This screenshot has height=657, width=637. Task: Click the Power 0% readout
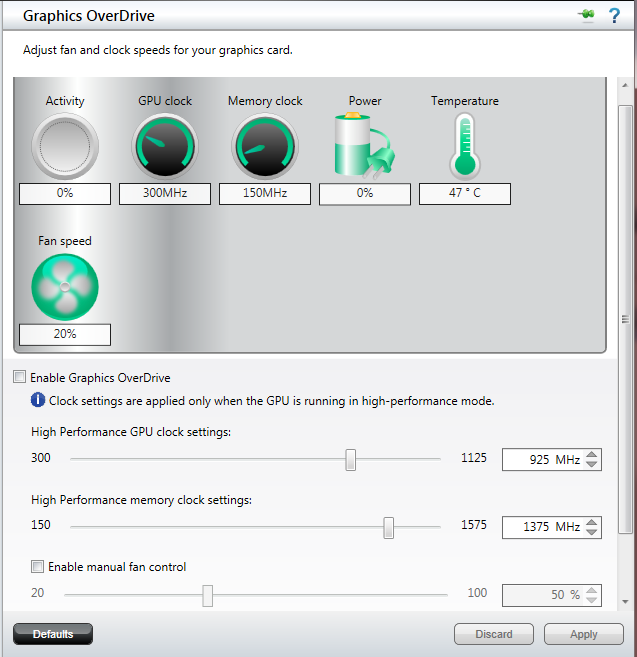[x=365, y=194]
